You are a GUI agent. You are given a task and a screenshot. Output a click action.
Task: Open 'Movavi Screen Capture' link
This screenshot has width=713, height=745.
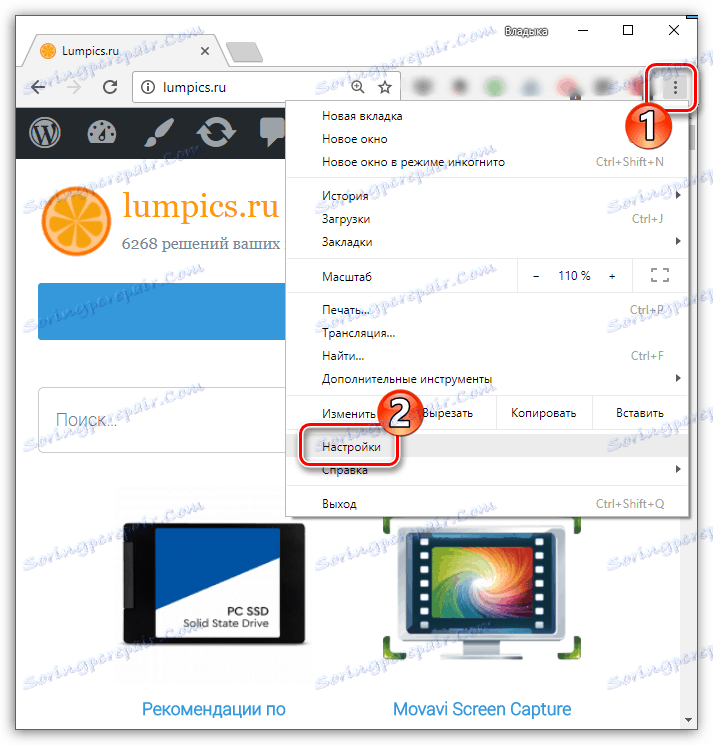coord(482,709)
